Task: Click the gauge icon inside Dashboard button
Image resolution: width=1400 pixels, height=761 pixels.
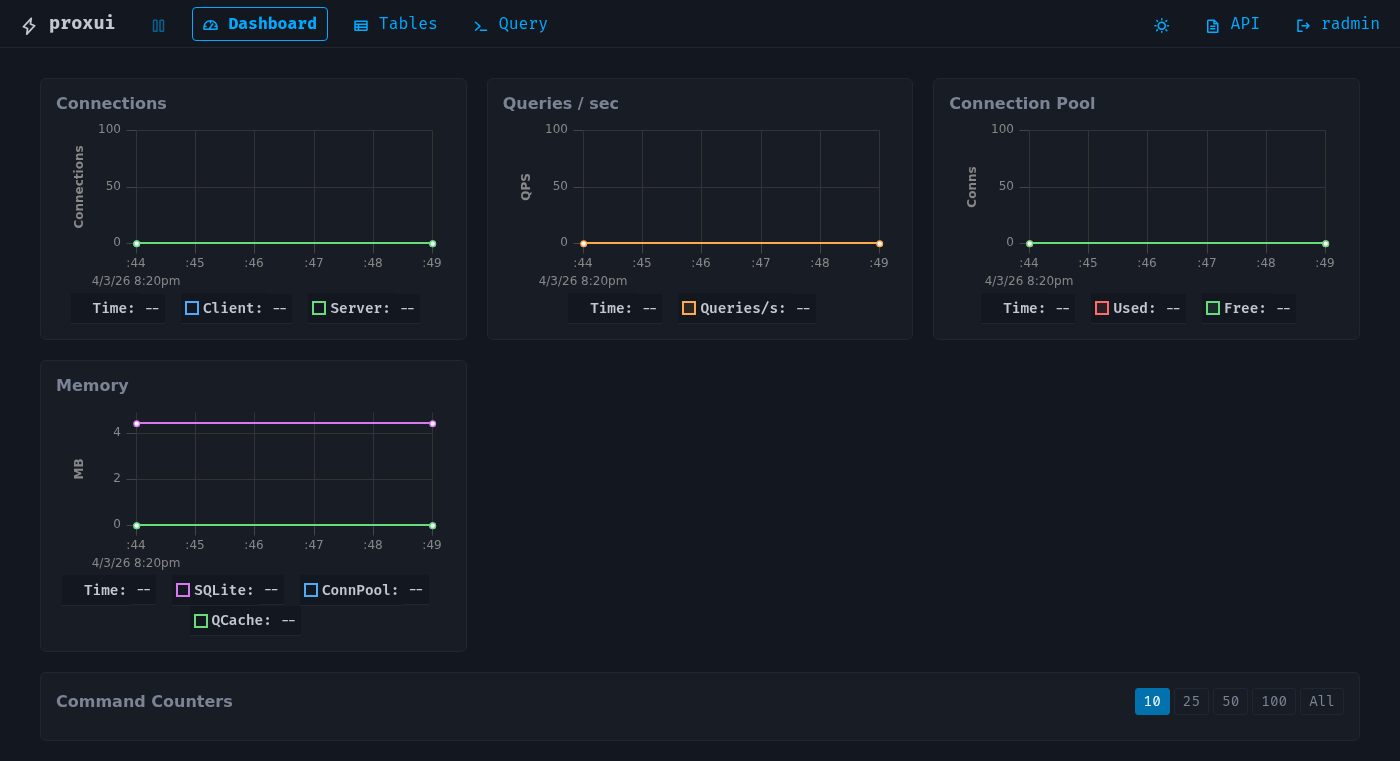Action: coord(212,24)
